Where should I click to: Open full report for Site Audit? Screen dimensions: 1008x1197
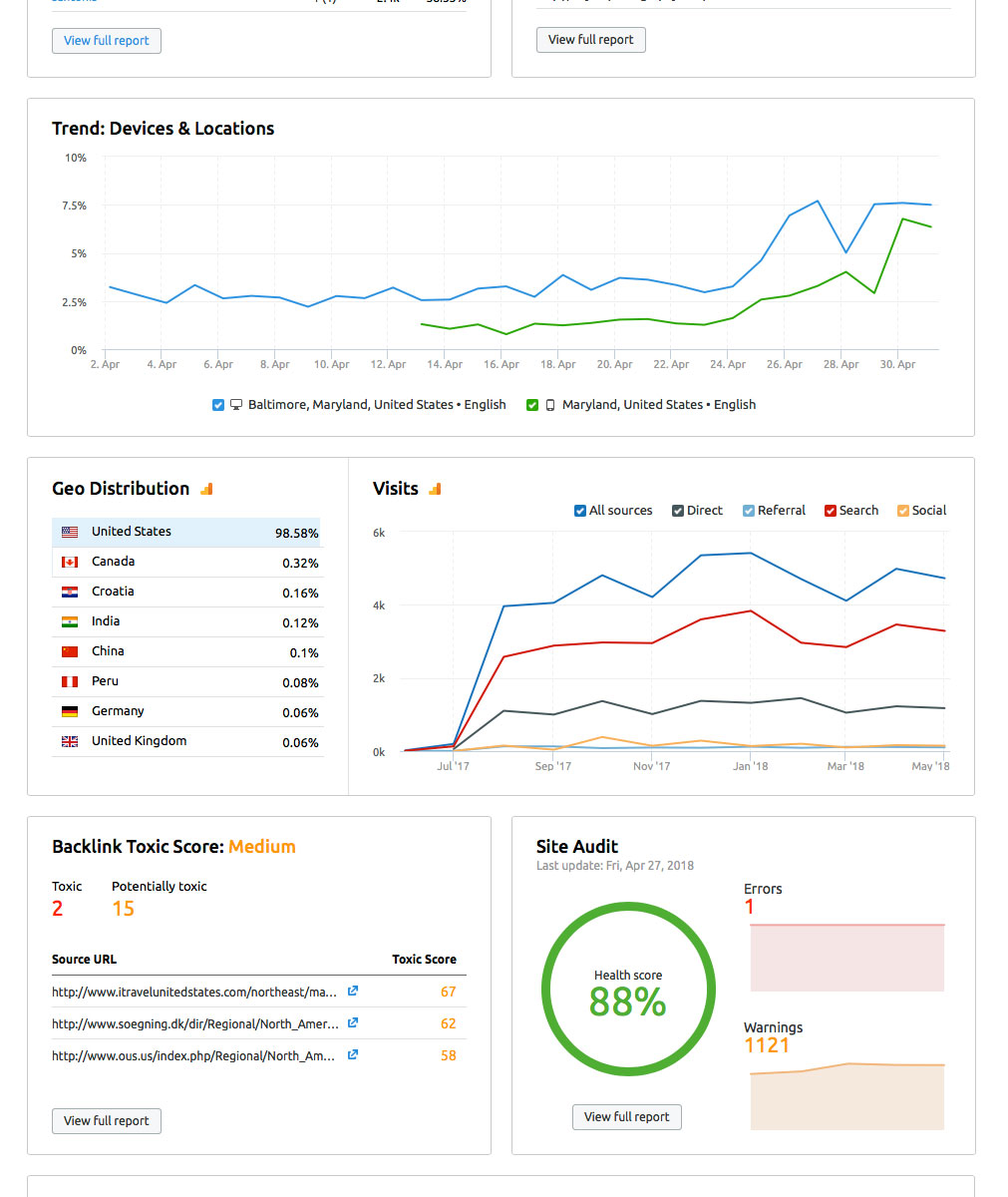click(x=627, y=1117)
